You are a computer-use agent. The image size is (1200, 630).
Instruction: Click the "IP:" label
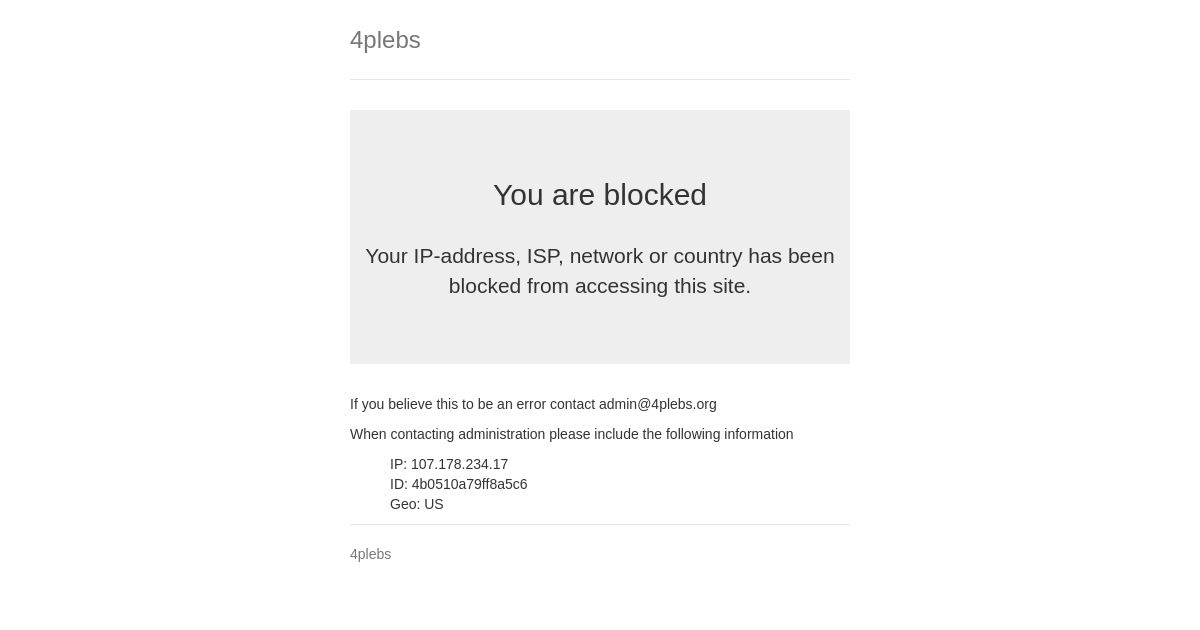tap(398, 464)
